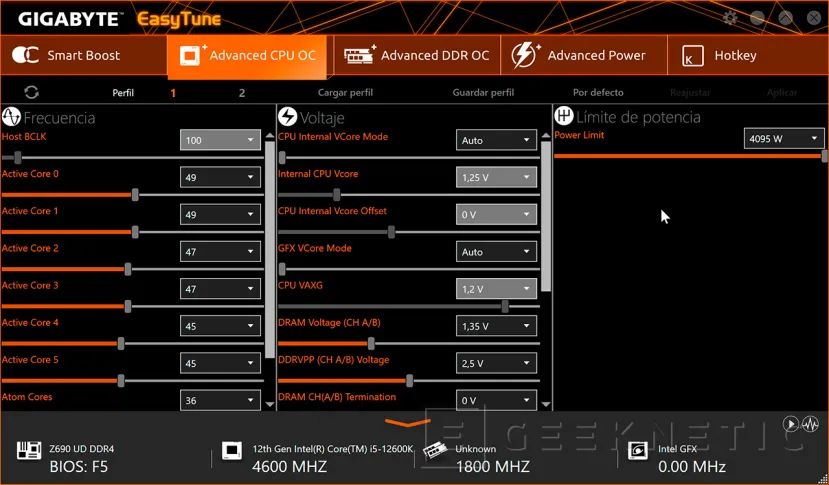
Task: Open DRAM CH(A/B) Termination dropdown
Action: tap(496, 400)
